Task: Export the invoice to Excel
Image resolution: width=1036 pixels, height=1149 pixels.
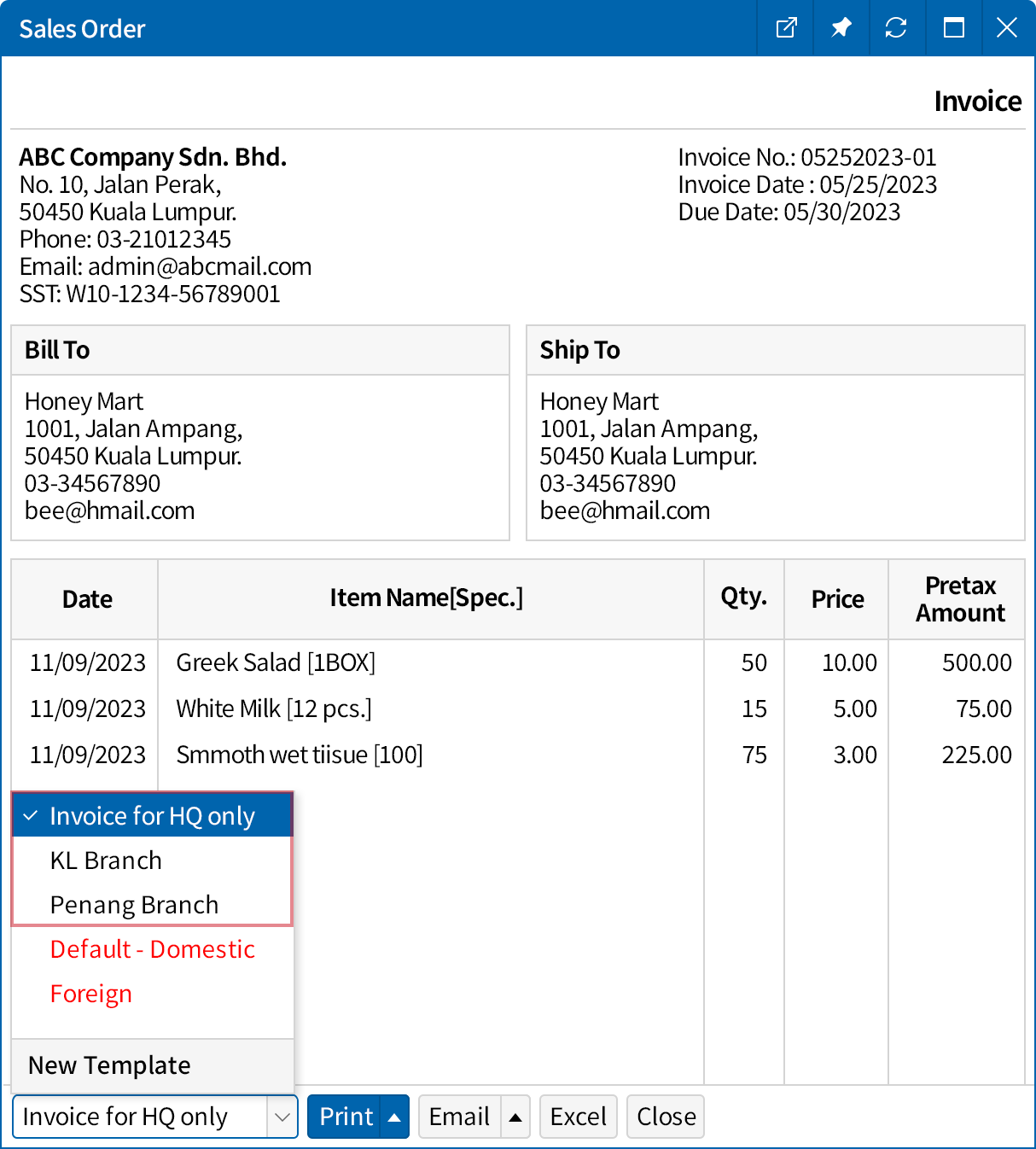Action: click(578, 1117)
